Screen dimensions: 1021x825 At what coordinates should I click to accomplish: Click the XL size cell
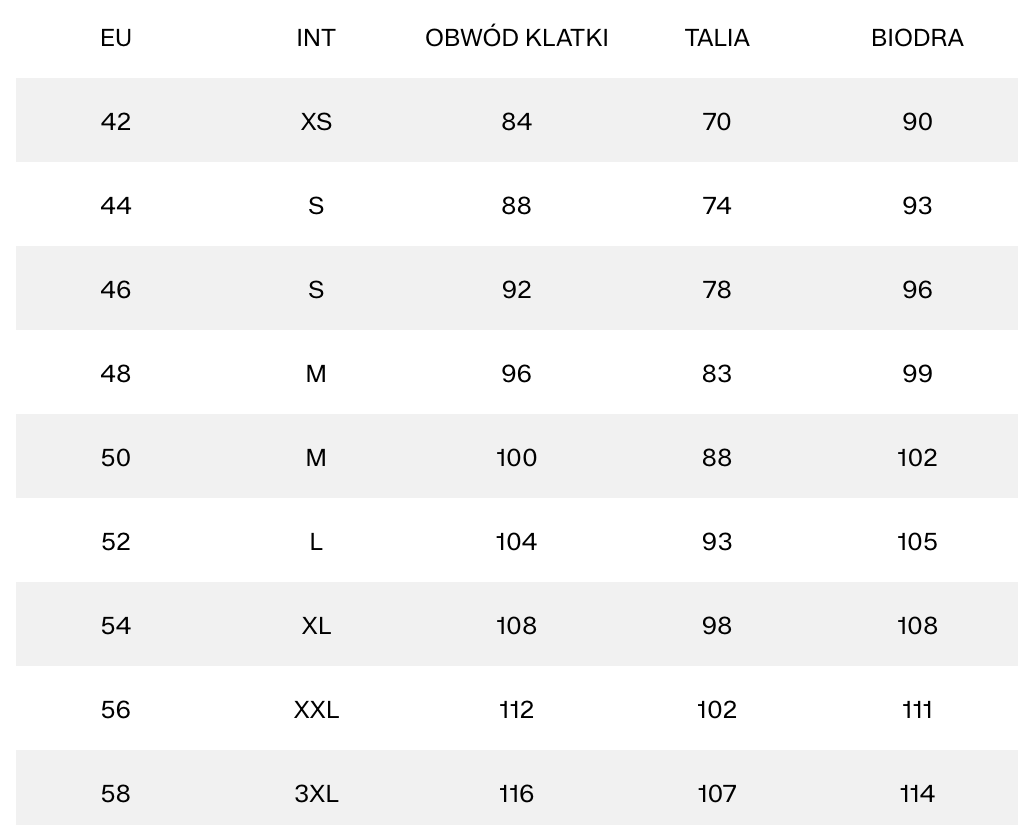(316, 625)
